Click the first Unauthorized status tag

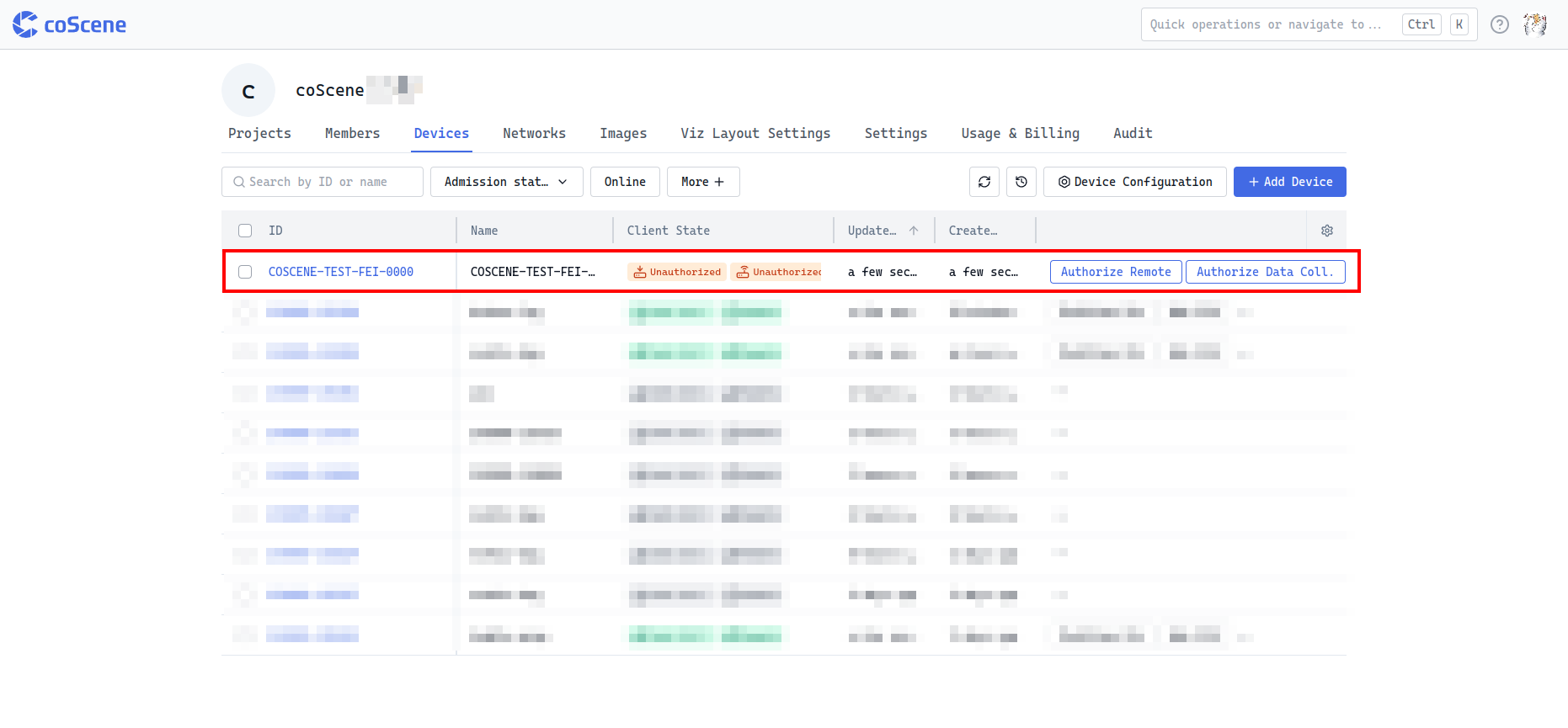pos(677,272)
